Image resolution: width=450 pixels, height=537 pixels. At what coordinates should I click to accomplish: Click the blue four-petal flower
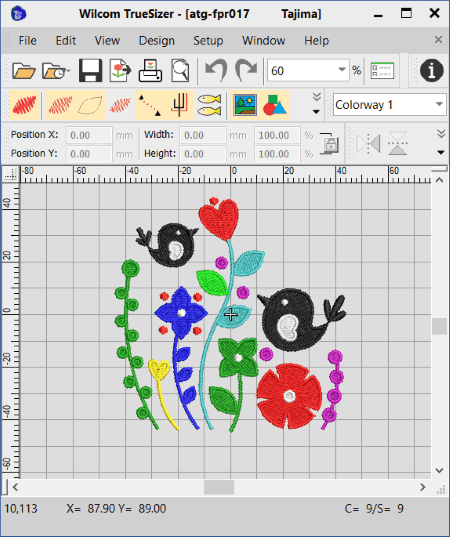pyautogui.click(x=181, y=313)
